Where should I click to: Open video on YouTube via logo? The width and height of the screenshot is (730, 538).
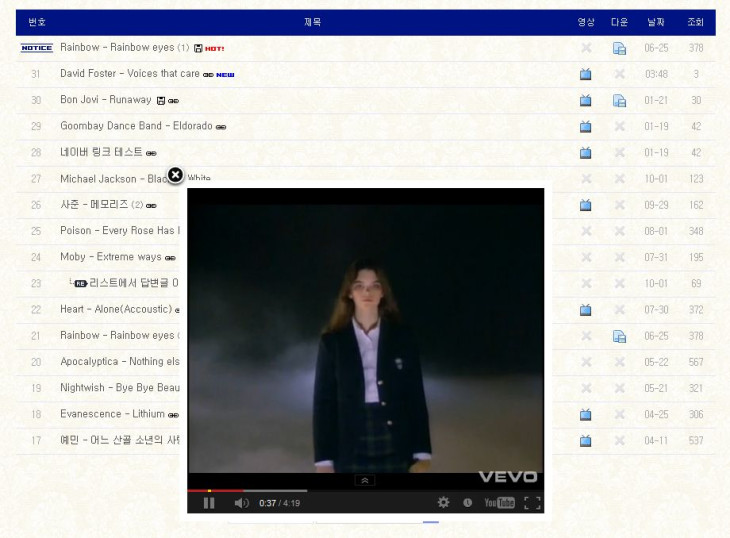pyautogui.click(x=499, y=503)
